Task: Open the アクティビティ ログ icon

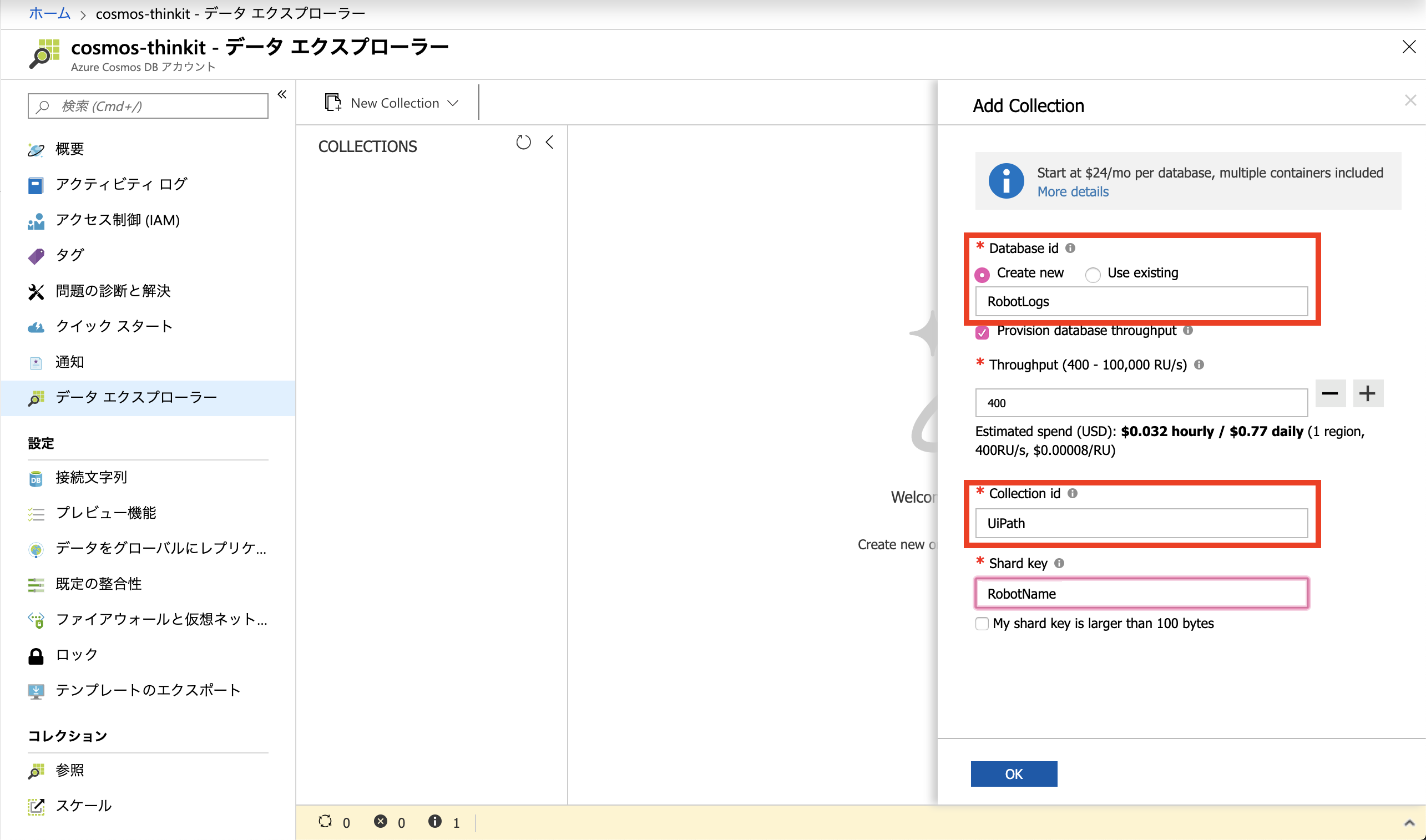Action: (x=36, y=185)
